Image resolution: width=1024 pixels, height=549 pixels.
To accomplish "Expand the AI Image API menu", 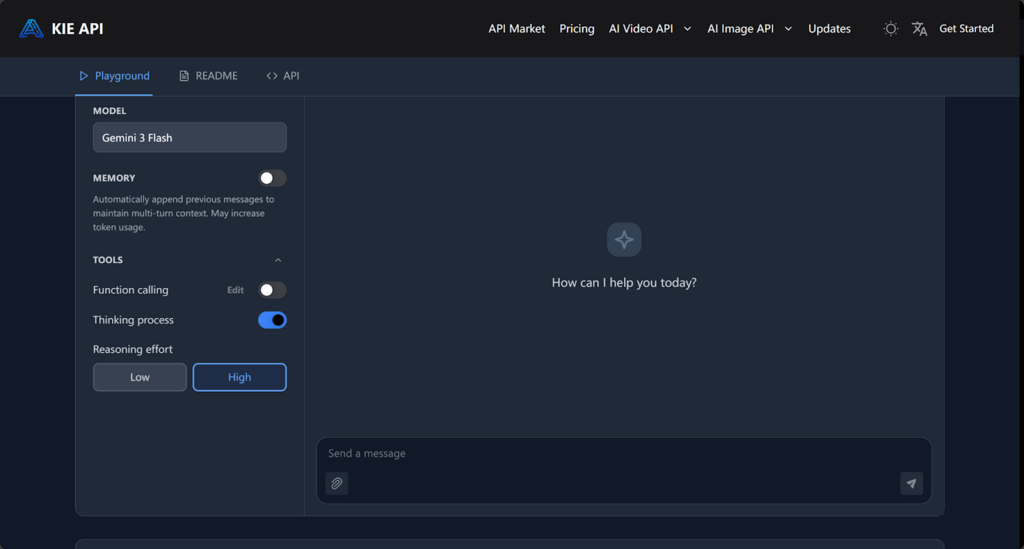I will (x=749, y=29).
